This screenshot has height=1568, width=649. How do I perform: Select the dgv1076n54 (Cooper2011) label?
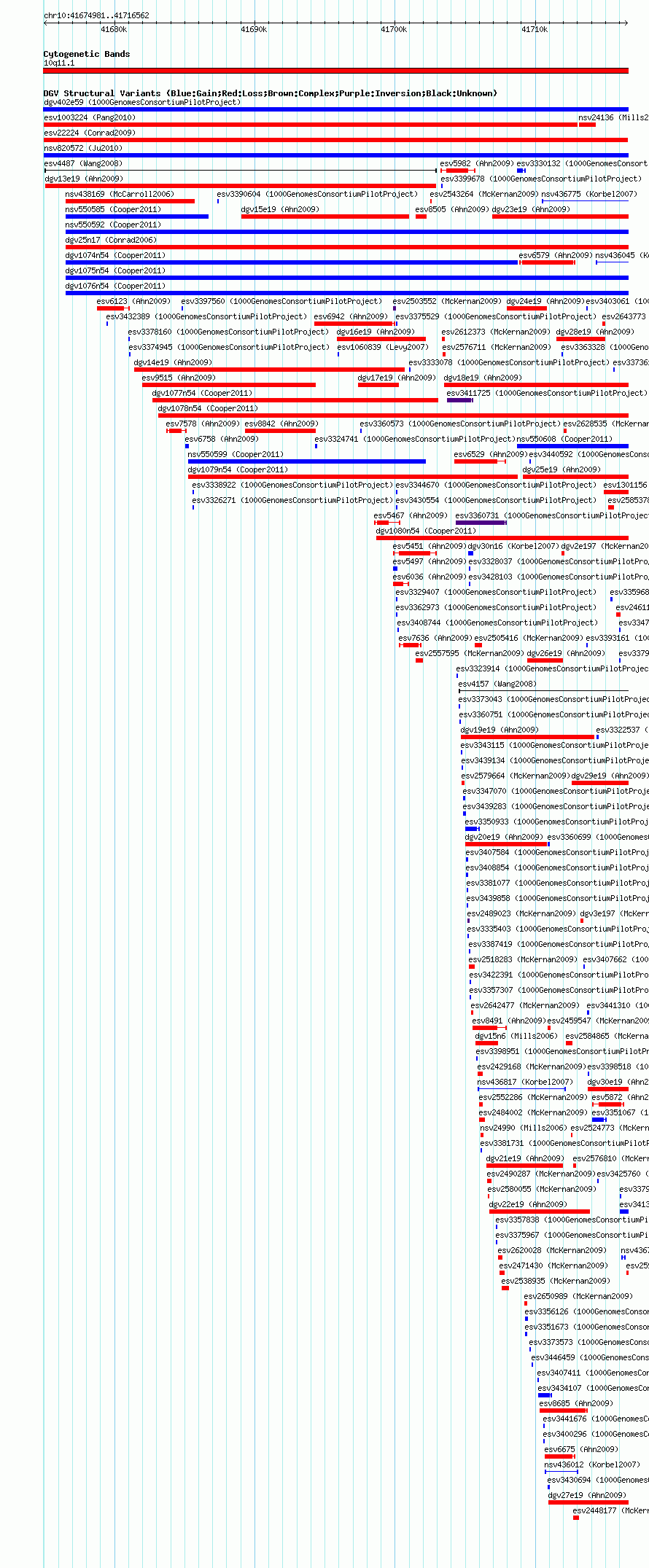click(116, 286)
